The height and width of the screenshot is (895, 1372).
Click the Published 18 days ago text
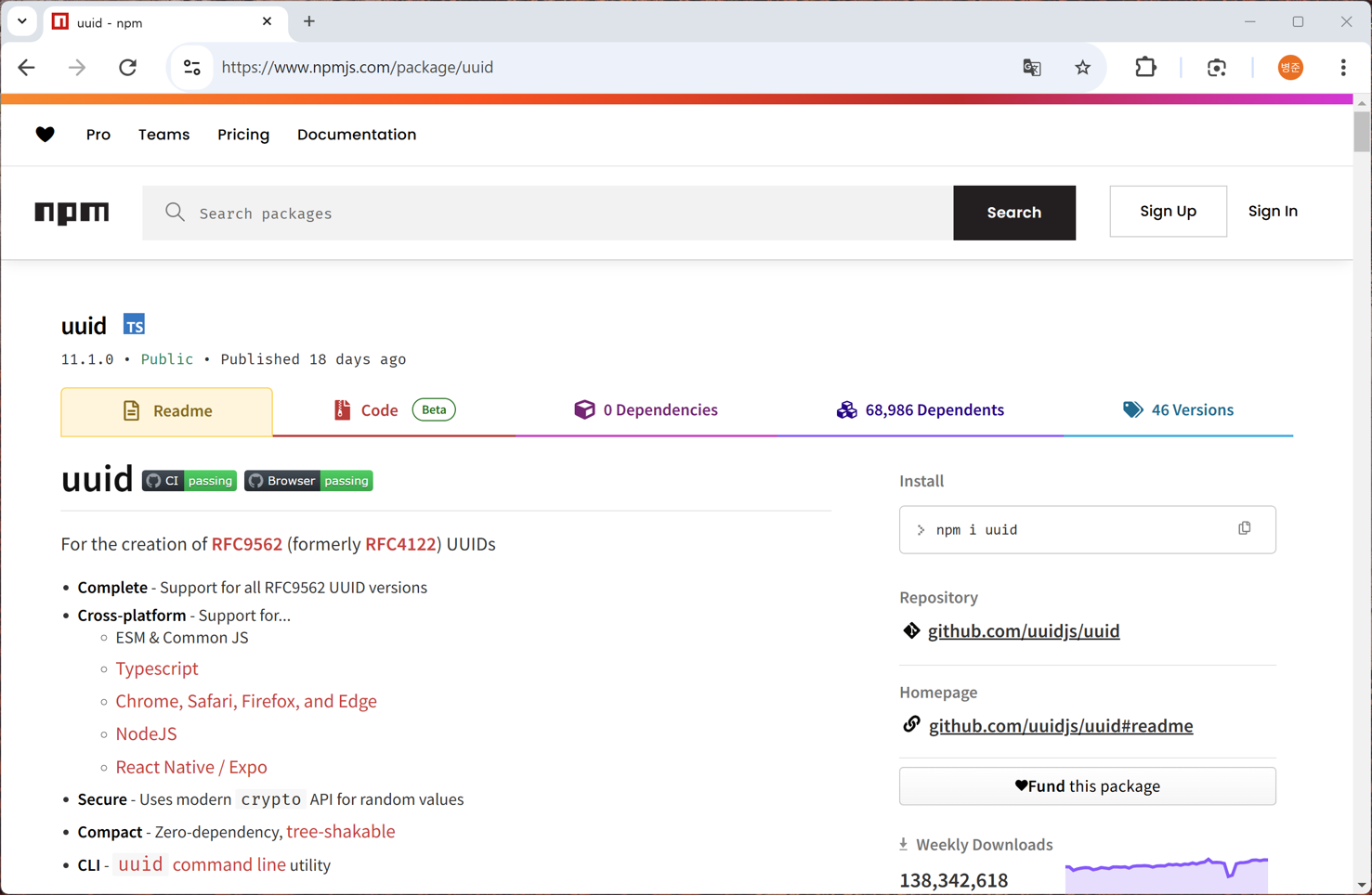313,359
